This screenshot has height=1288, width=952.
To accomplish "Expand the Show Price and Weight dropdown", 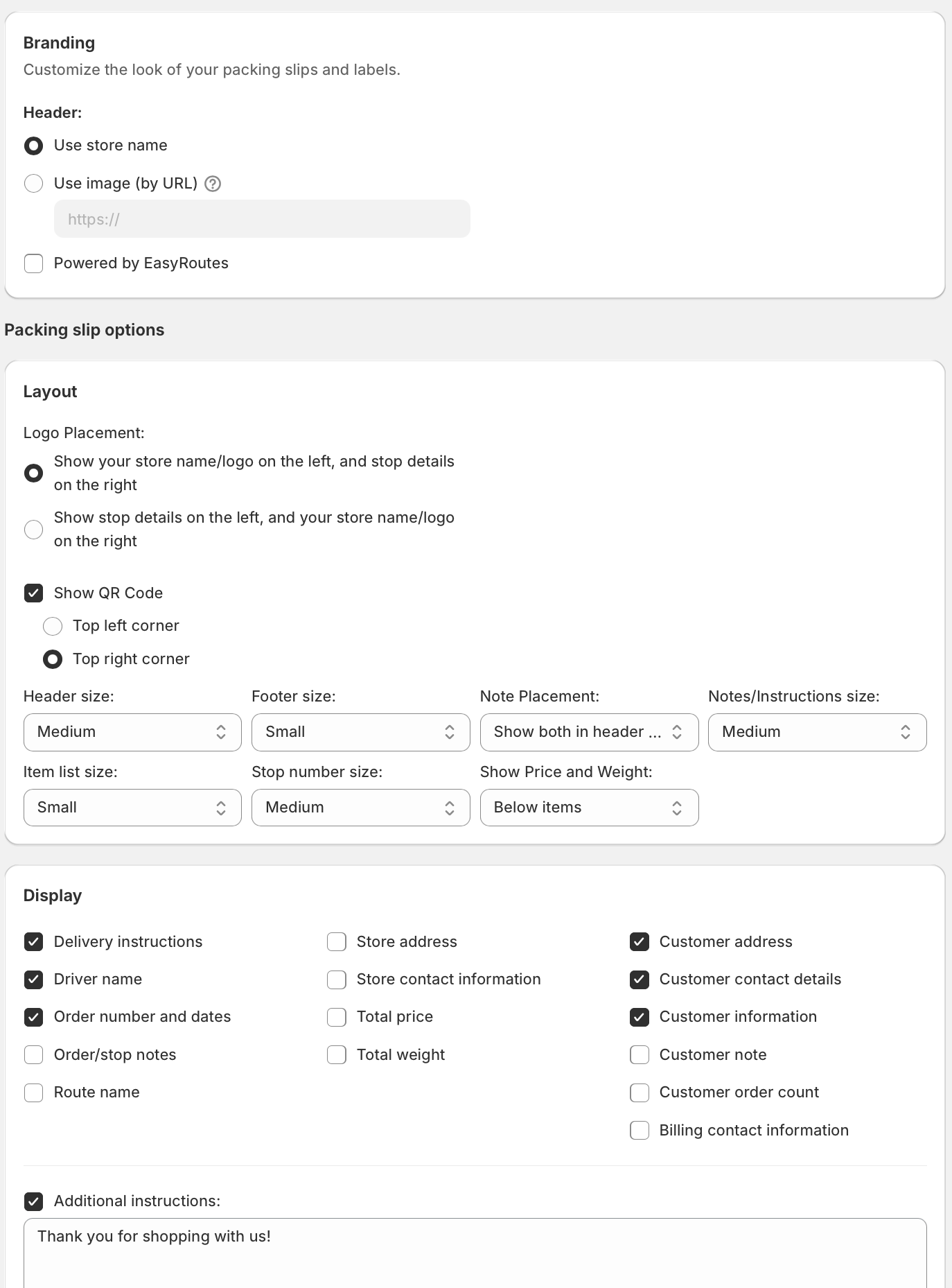I will 589,808.
